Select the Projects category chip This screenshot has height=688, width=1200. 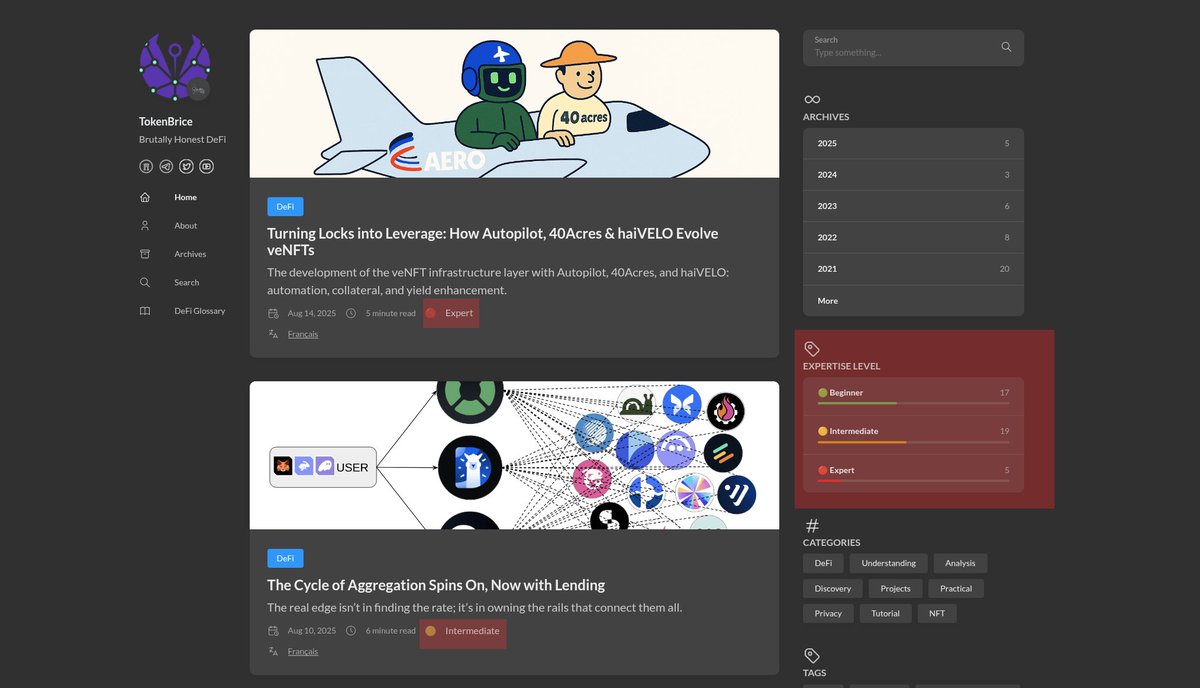896,588
